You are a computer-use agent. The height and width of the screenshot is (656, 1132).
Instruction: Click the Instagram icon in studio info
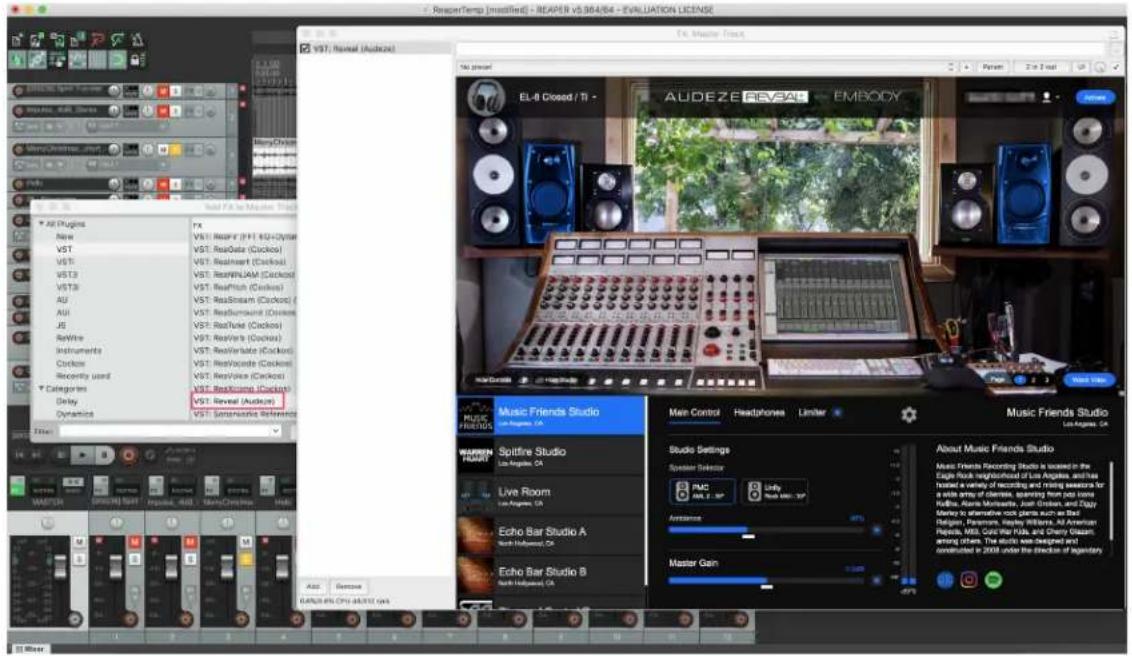coord(969,580)
